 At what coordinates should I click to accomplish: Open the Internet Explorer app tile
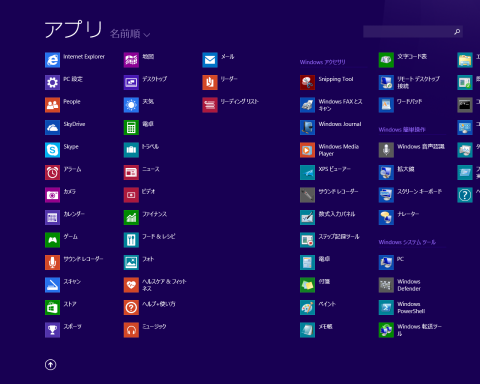(x=52, y=60)
